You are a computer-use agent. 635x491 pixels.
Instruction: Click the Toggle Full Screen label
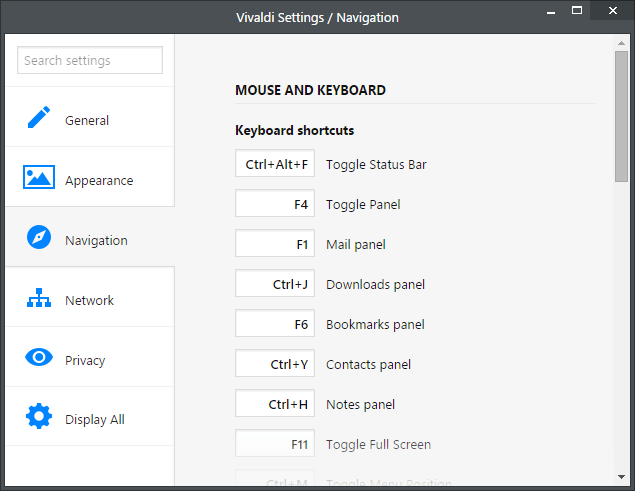coord(379,445)
